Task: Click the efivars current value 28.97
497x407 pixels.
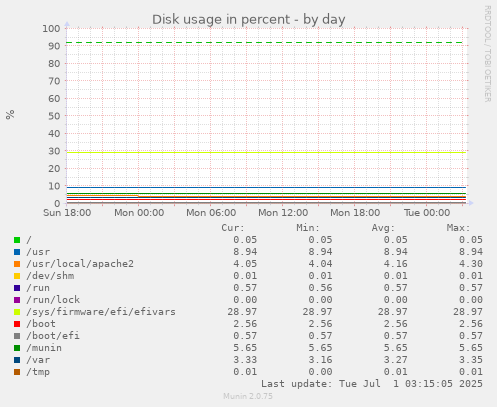Action: tap(242, 312)
